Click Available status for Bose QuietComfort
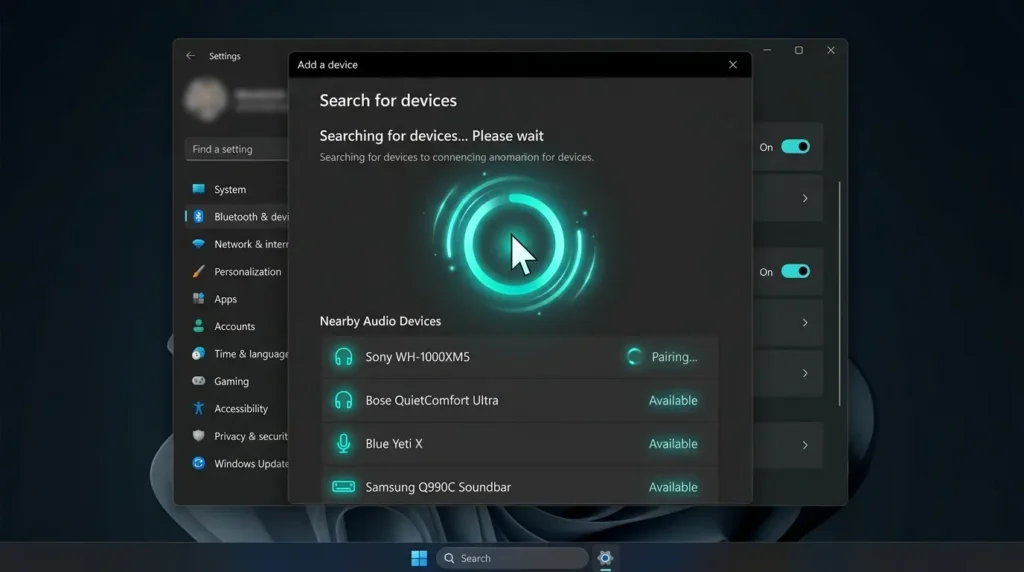The width and height of the screenshot is (1024, 572). pyautogui.click(x=673, y=400)
